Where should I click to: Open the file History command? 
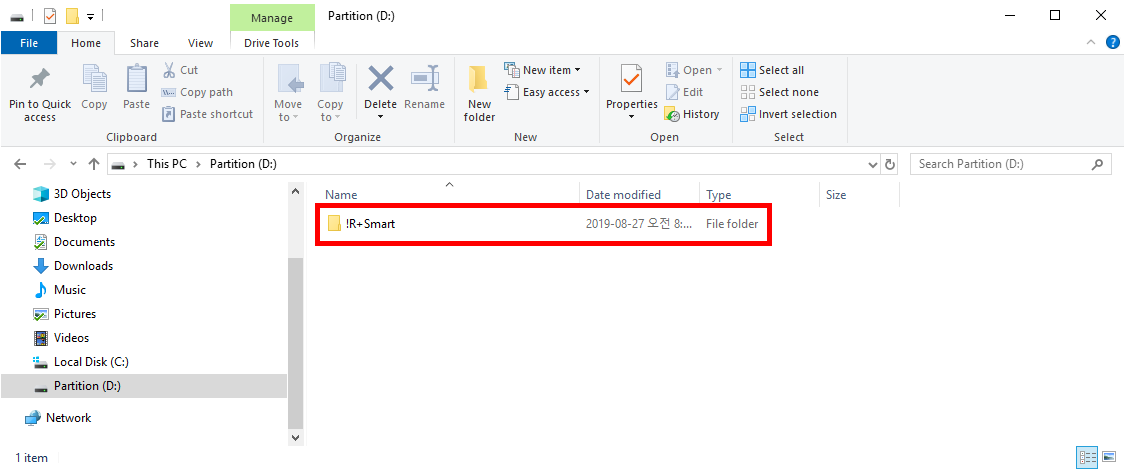692,113
